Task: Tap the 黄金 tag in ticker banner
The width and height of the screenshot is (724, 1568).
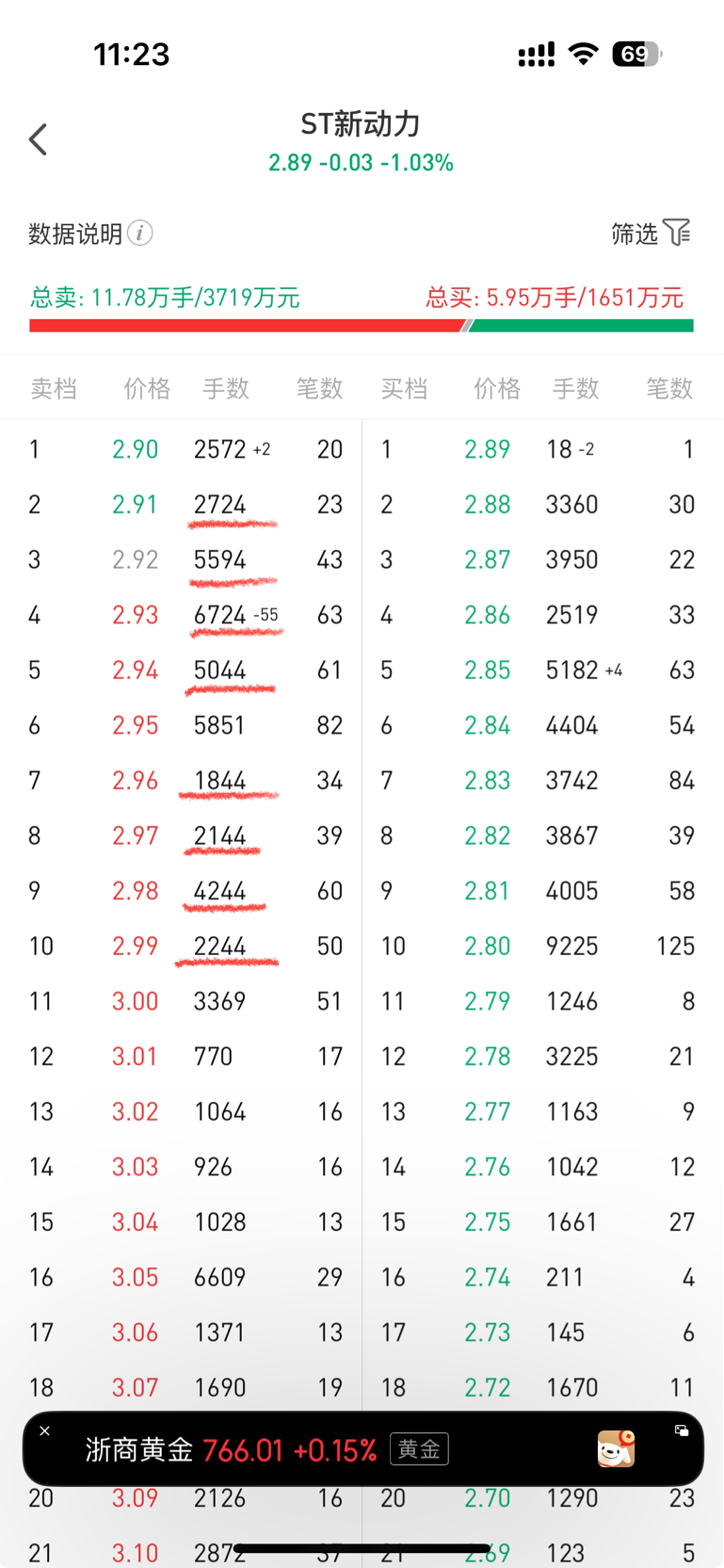Action: 419,1448
